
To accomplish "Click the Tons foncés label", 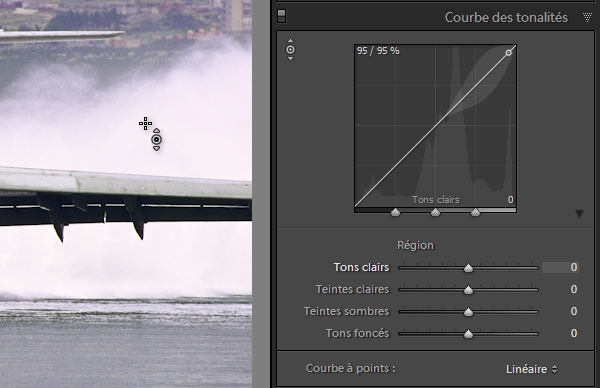I will 357,333.
